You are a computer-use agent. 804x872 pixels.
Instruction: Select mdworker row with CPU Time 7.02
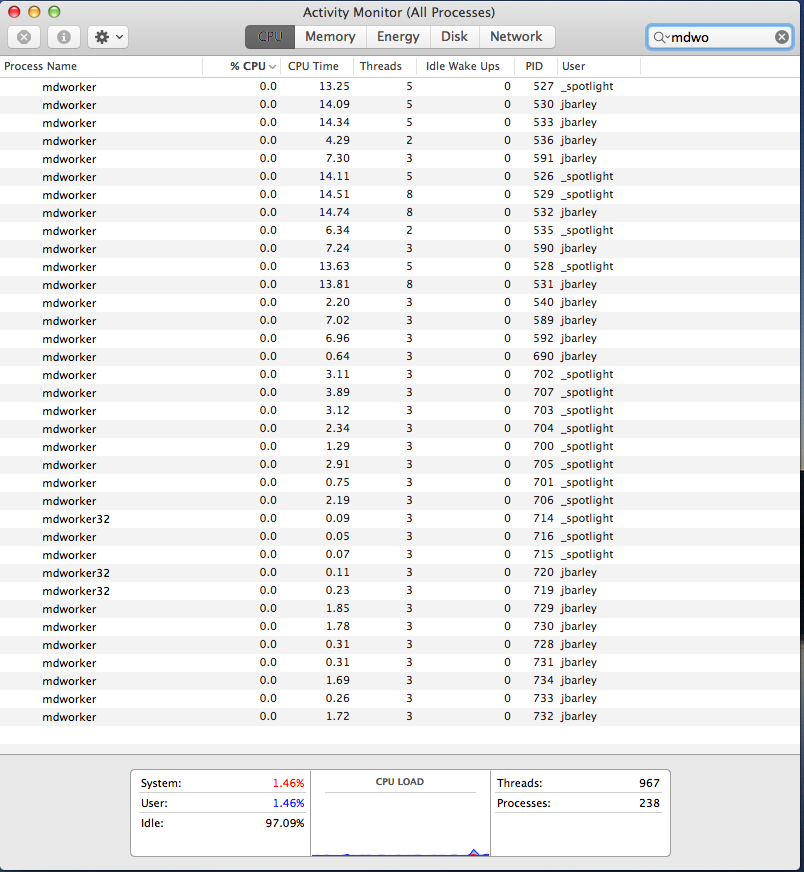click(400, 320)
